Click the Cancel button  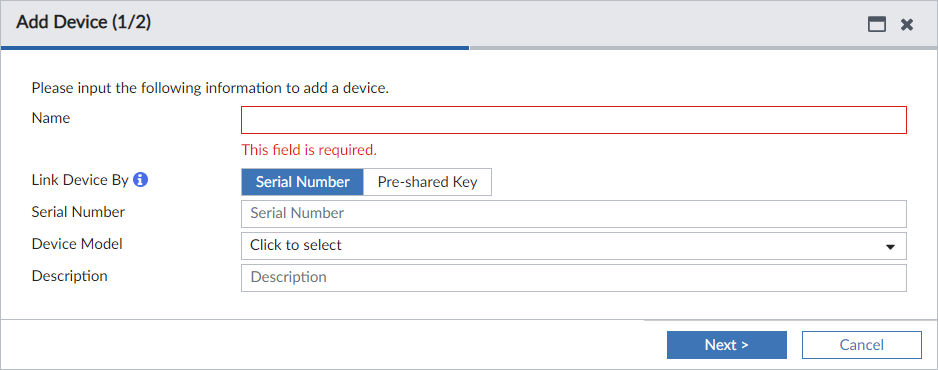pyautogui.click(x=861, y=345)
